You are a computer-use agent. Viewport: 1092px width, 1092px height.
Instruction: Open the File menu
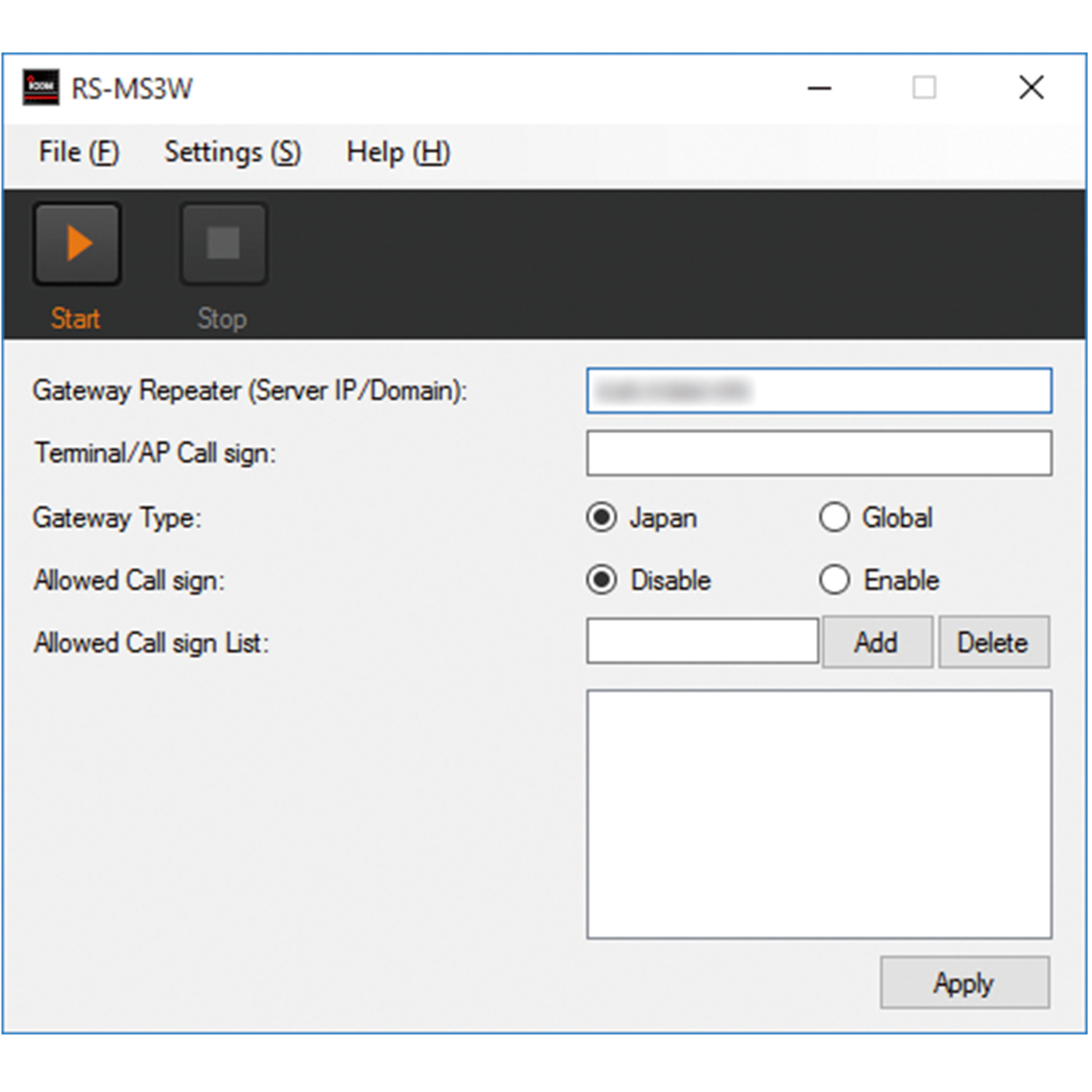(x=79, y=152)
